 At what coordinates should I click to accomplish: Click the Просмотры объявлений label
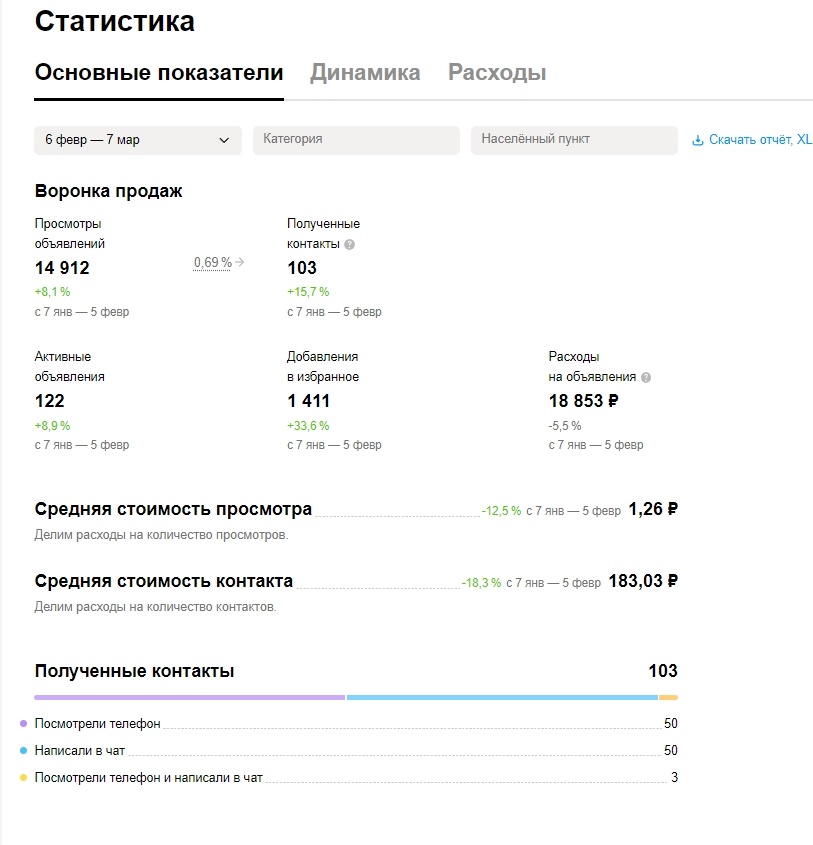(70, 234)
